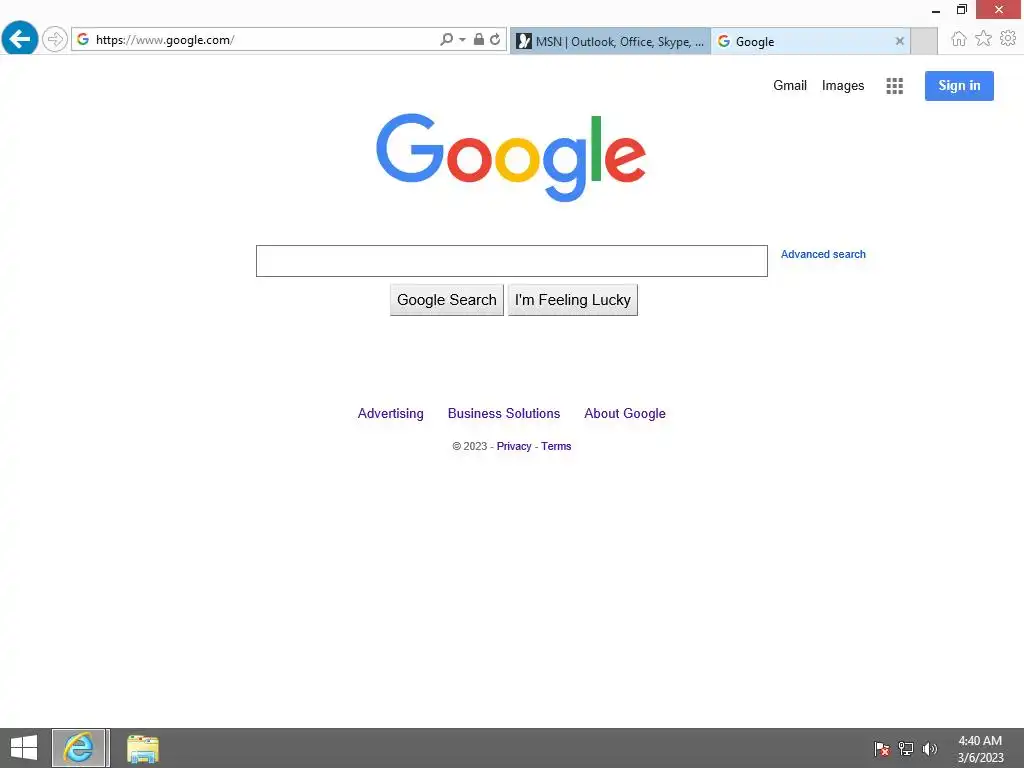
Task: Click the Google logo
Action: click(x=511, y=157)
